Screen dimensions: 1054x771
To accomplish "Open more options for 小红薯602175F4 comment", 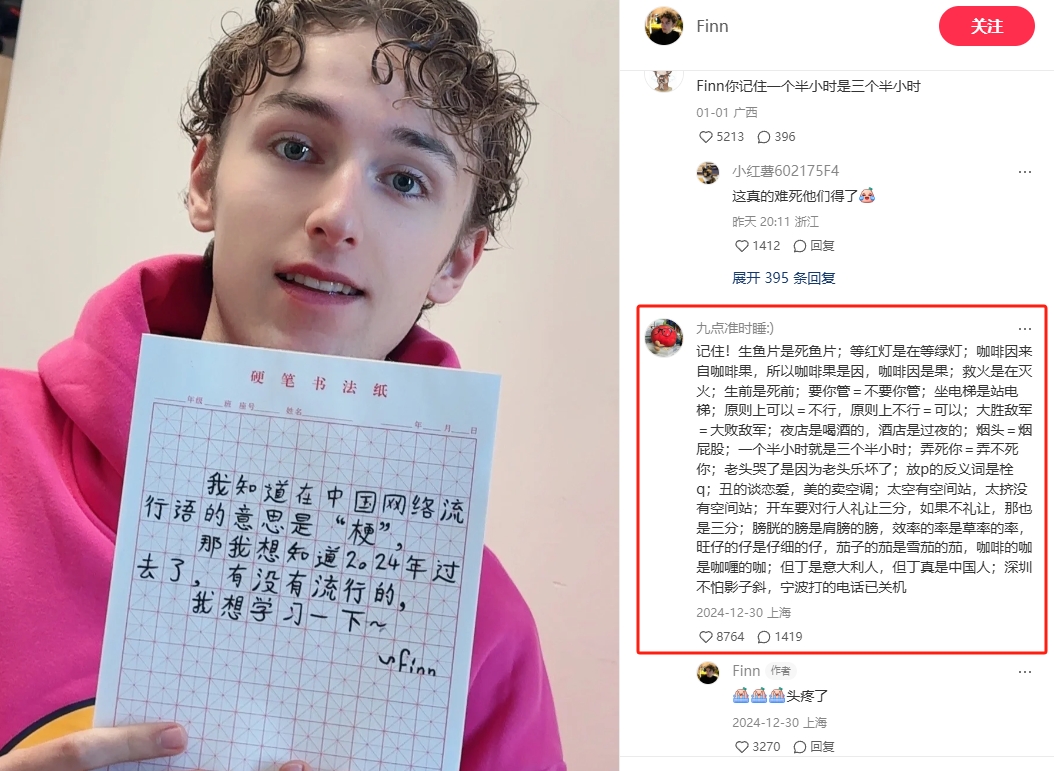I will click(x=1024, y=171).
